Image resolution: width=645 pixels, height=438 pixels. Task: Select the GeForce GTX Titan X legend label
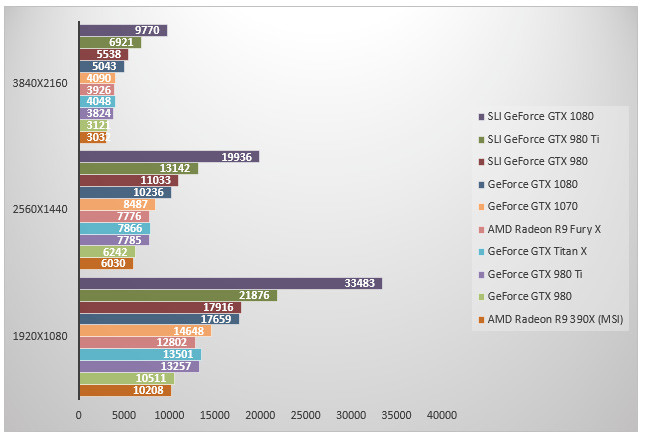(537, 251)
